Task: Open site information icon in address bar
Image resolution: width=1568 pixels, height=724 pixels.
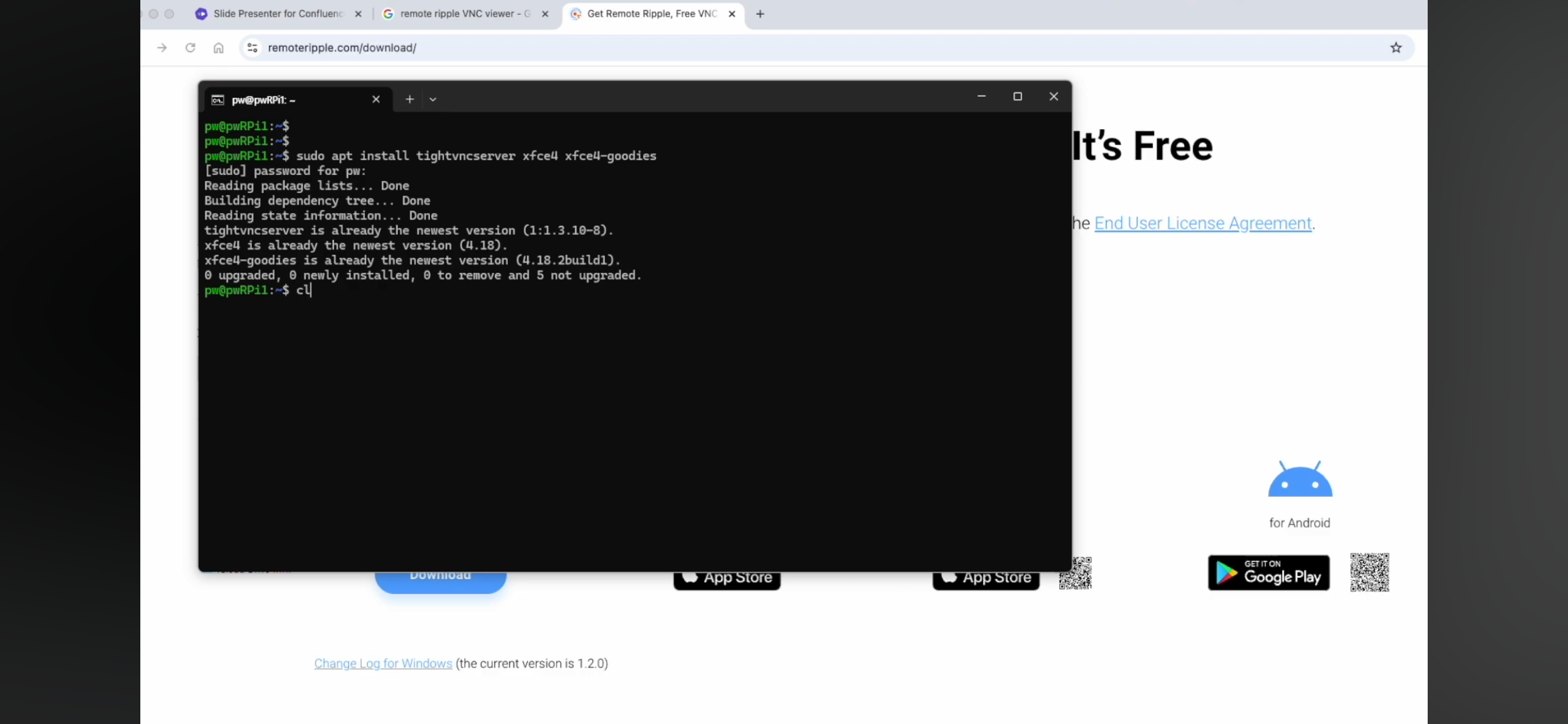Action: 252,48
